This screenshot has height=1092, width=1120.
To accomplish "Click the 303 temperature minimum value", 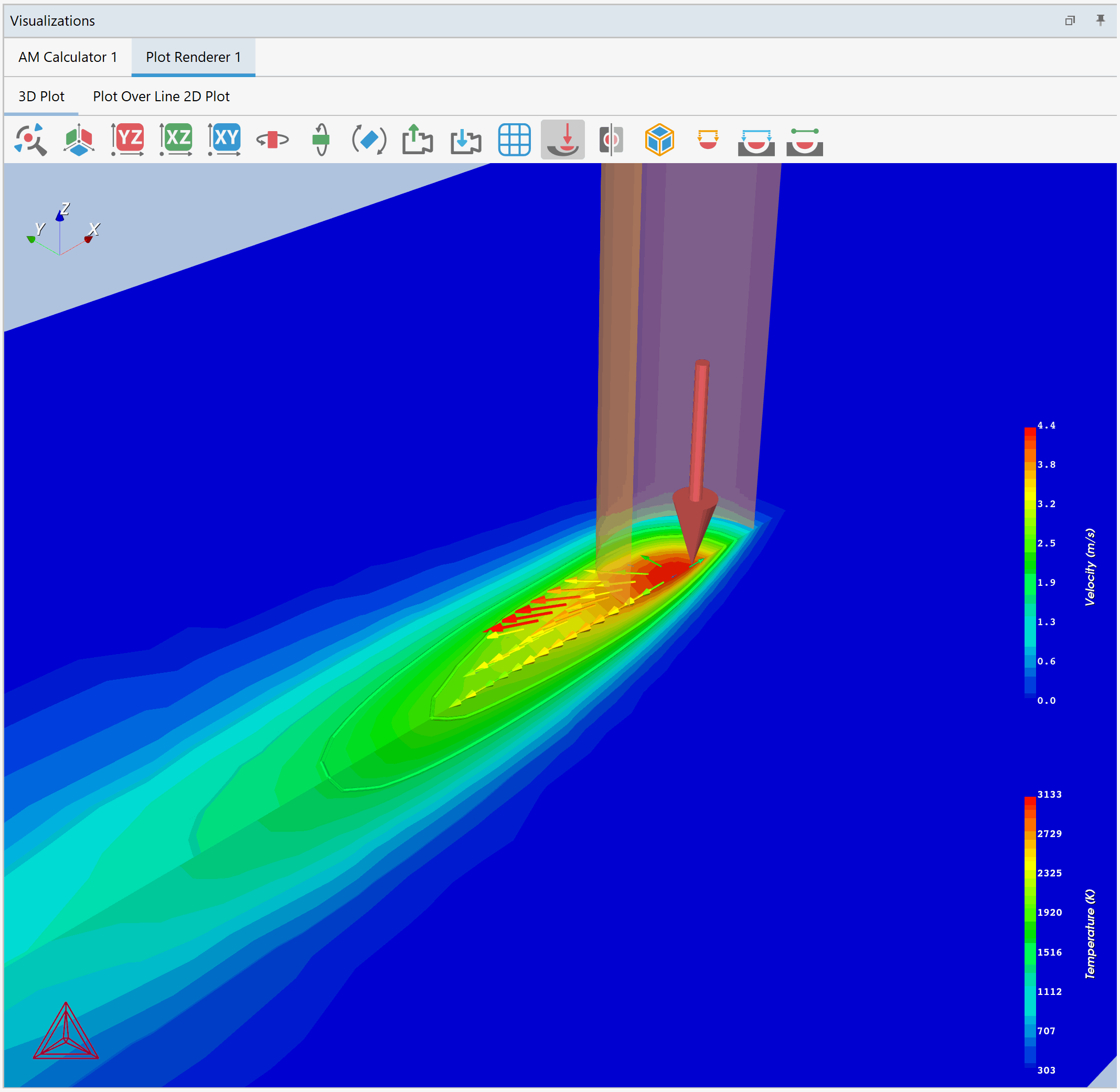I will (1046, 1070).
